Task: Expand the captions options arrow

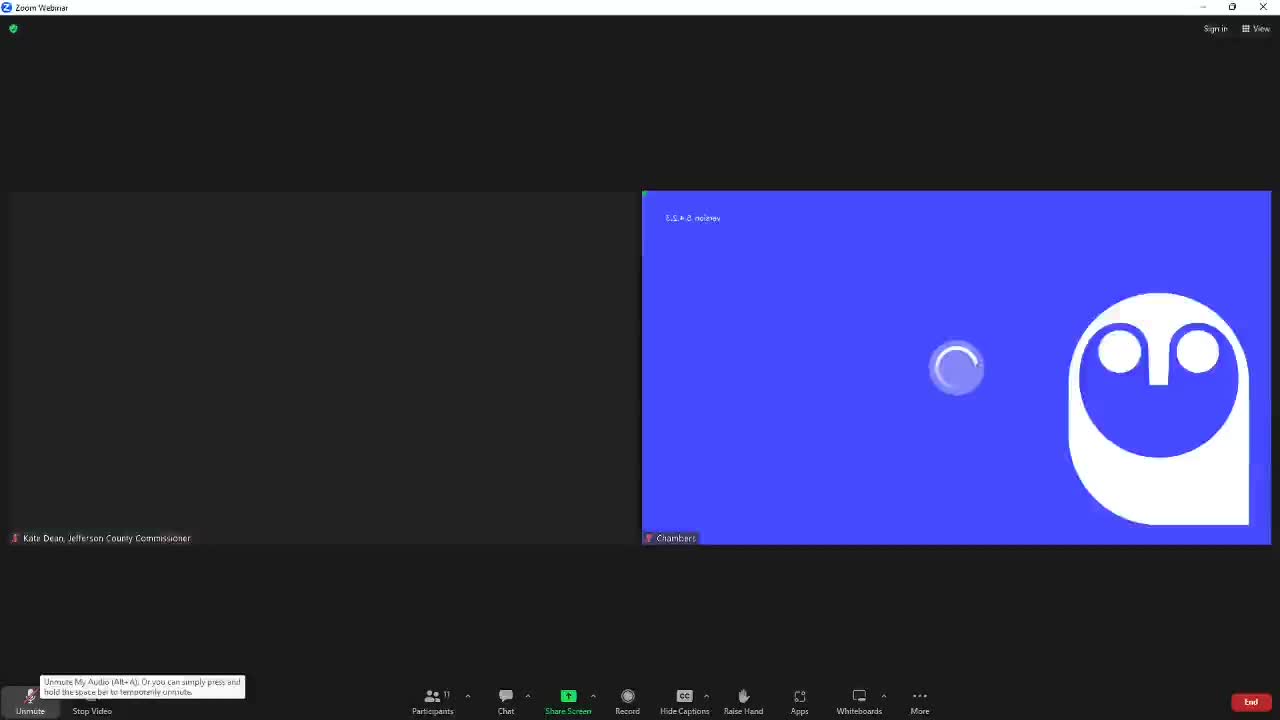Action: [706, 696]
